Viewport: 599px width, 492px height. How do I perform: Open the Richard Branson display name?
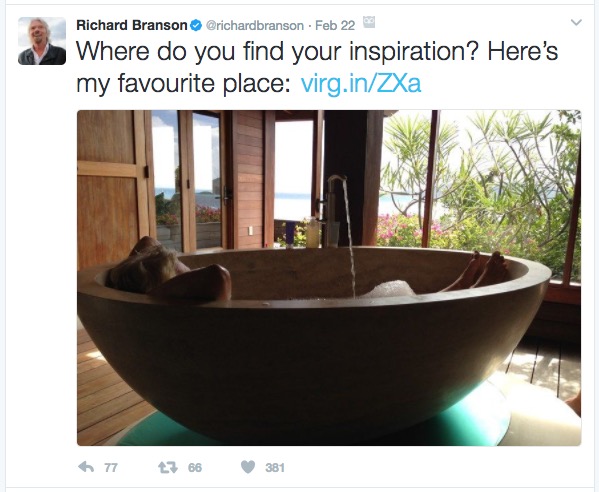click(132, 26)
